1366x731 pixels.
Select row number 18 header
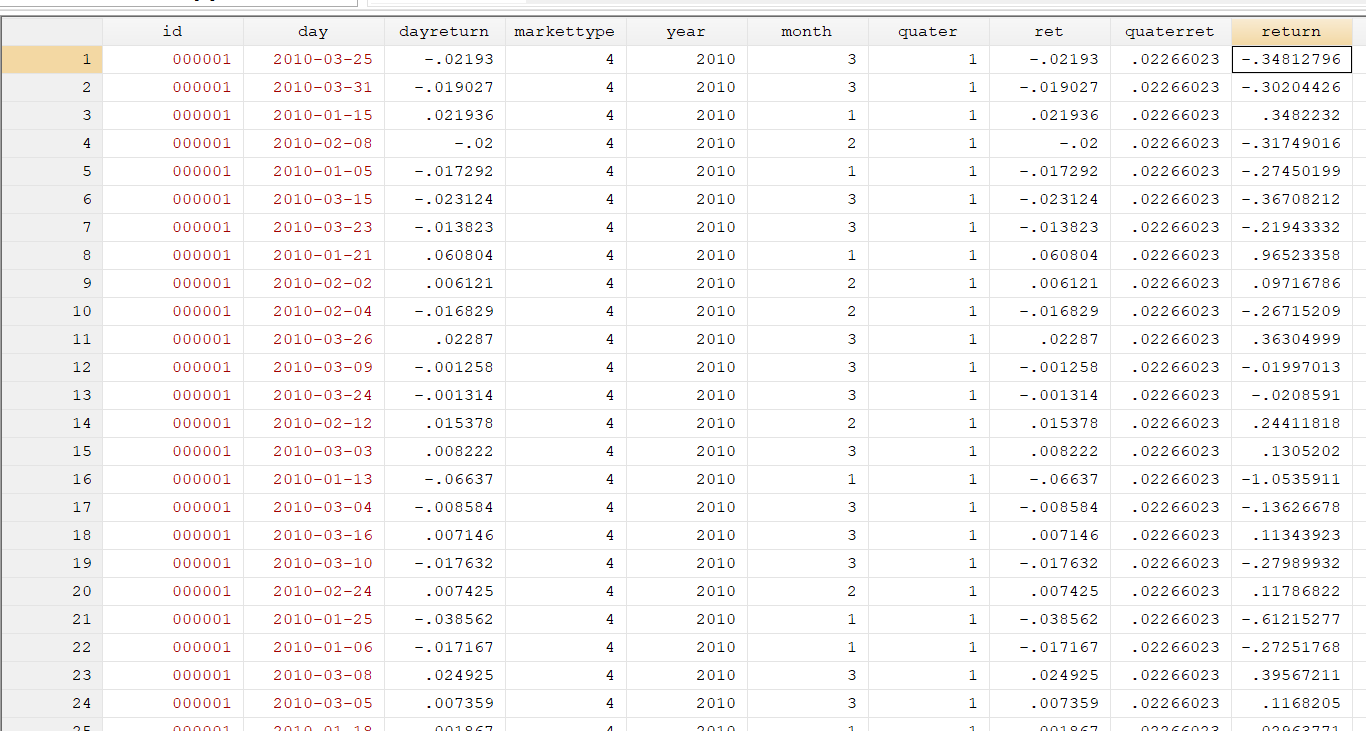coord(52,535)
